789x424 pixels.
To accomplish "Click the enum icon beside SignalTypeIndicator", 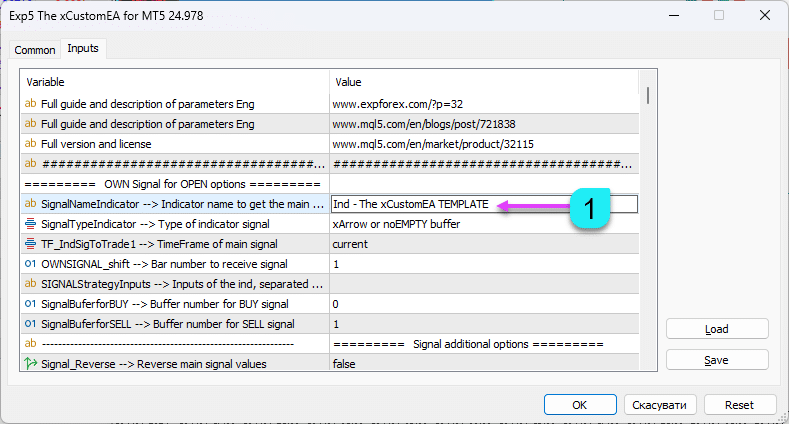I will tap(30, 224).
